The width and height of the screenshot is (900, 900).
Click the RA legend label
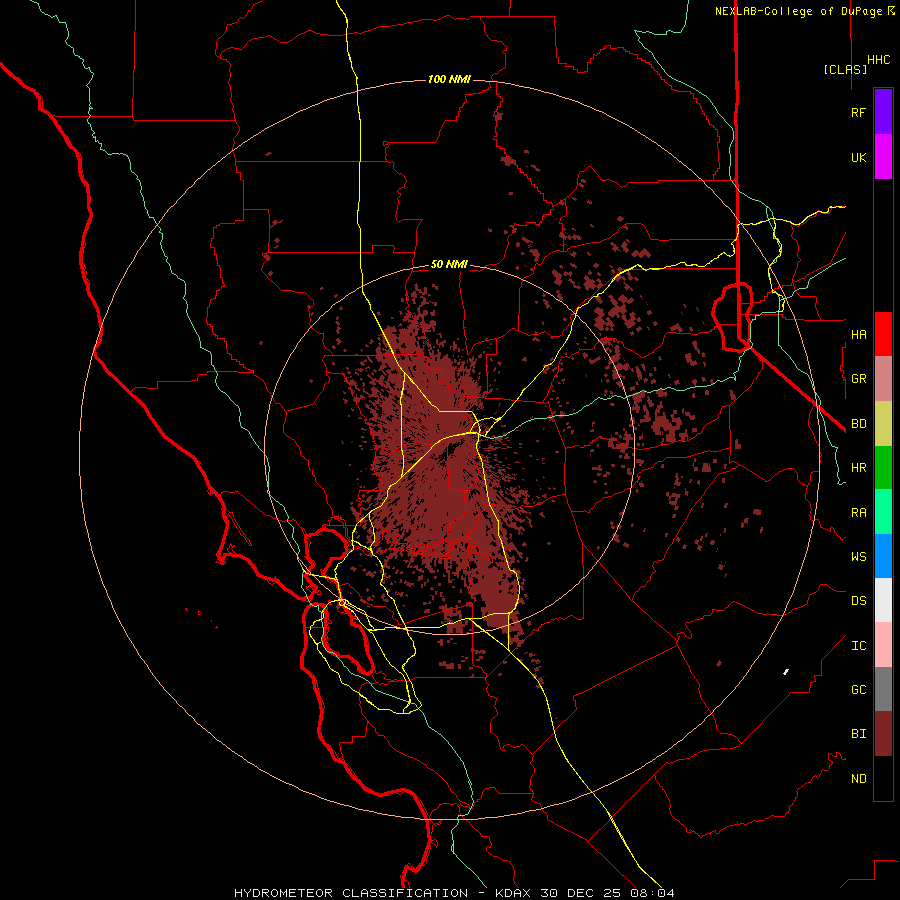[858, 513]
